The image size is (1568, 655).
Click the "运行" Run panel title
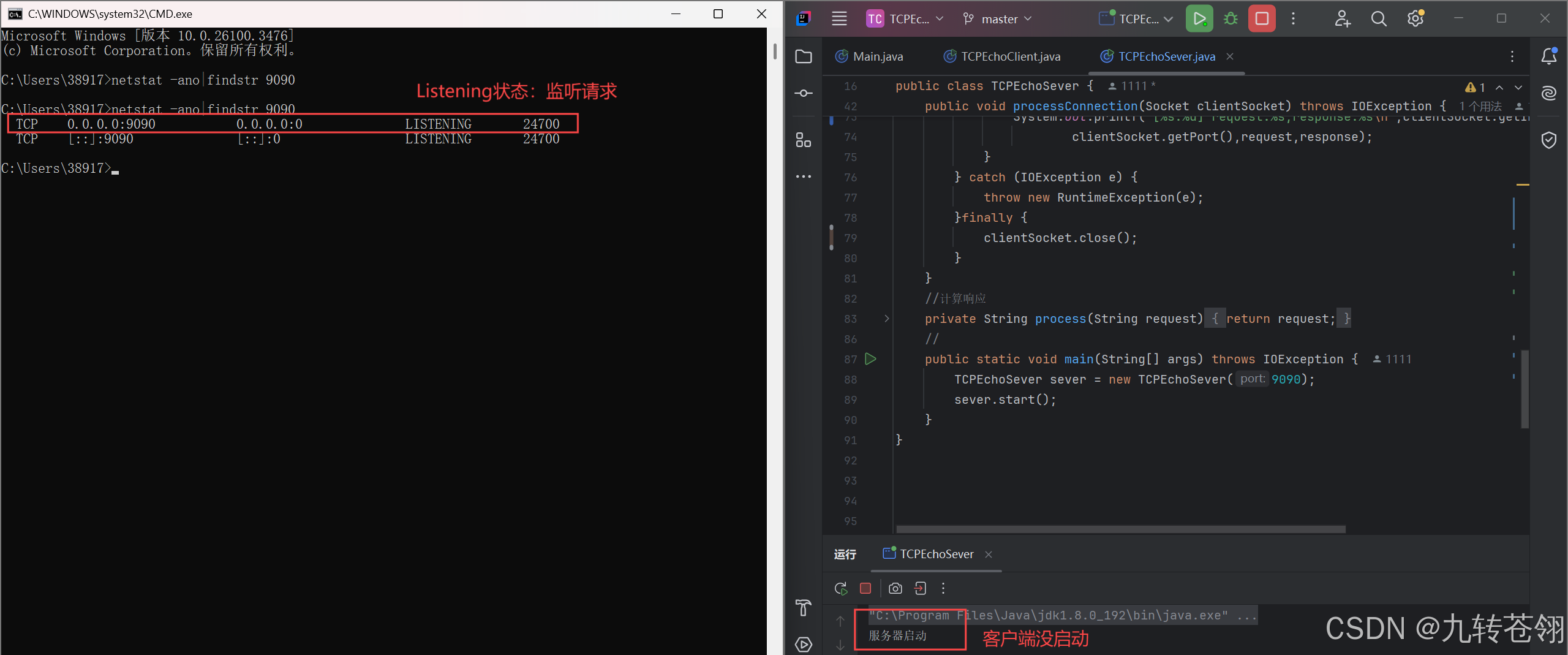tap(845, 554)
